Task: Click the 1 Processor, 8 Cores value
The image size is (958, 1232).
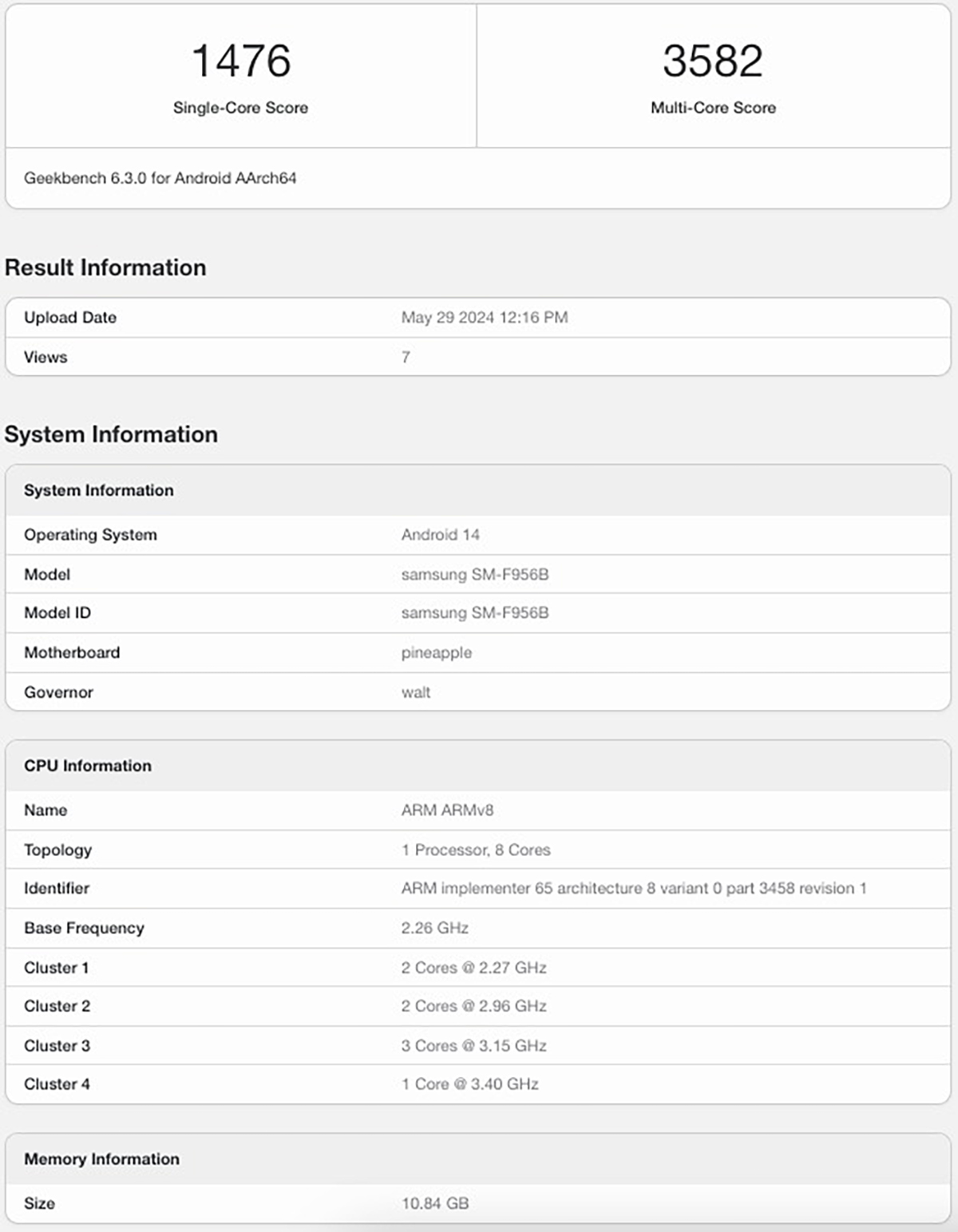Action: [476, 850]
